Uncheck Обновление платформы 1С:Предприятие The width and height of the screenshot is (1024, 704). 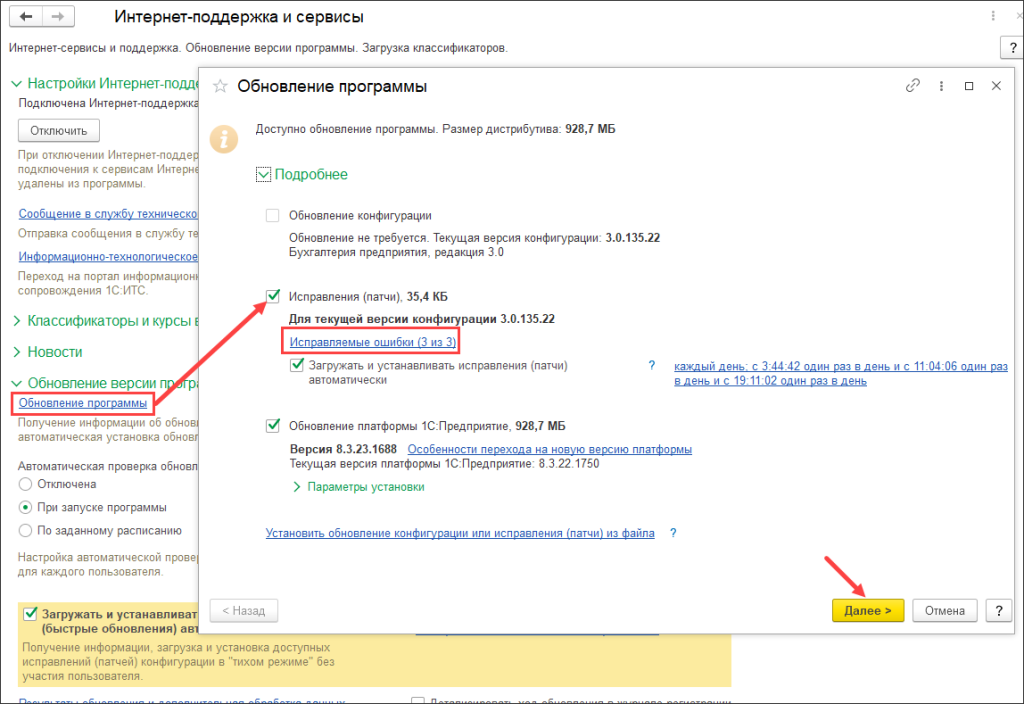point(273,426)
